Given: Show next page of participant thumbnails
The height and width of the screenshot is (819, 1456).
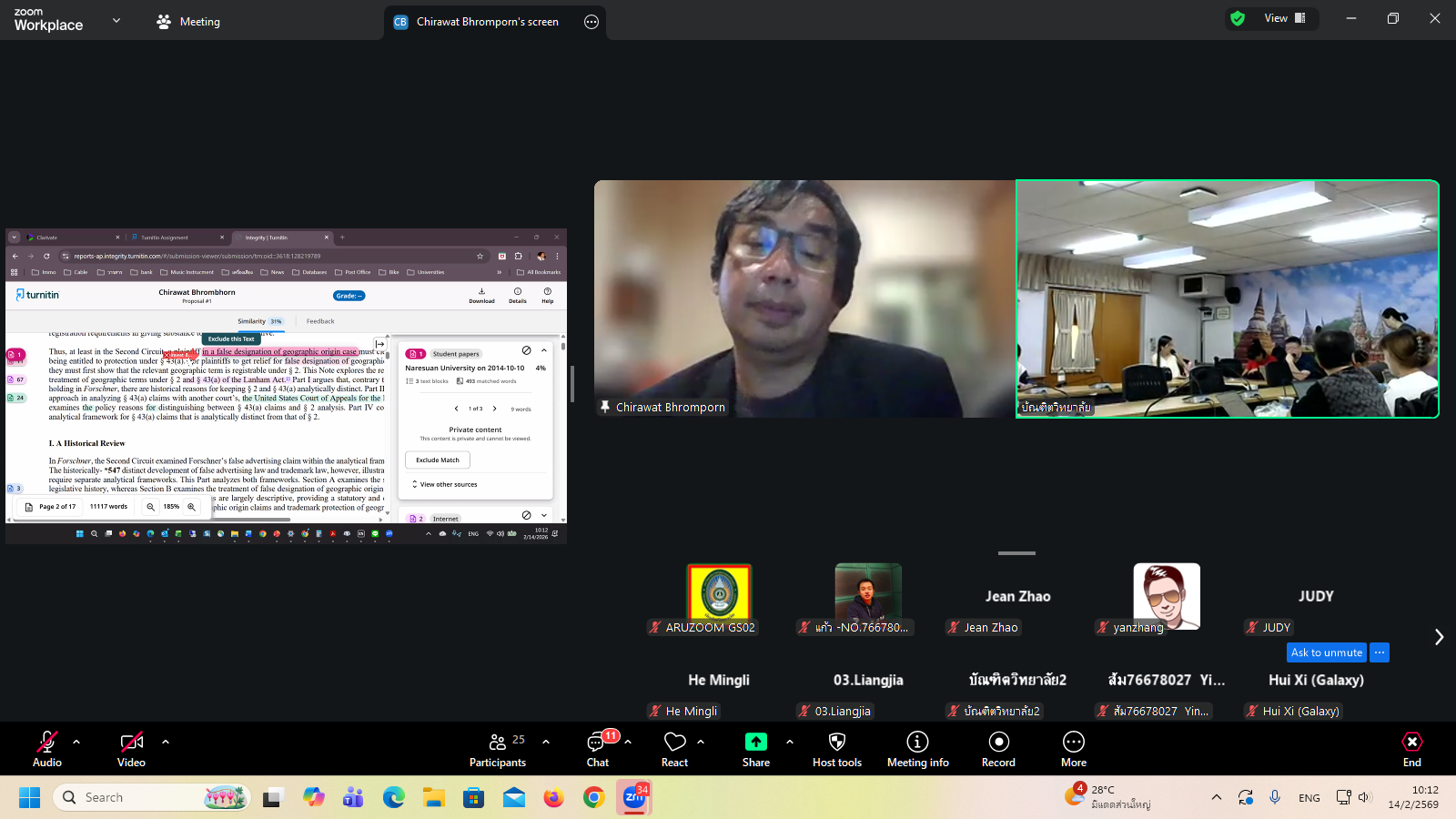Looking at the screenshot, I should (1439, 637).
